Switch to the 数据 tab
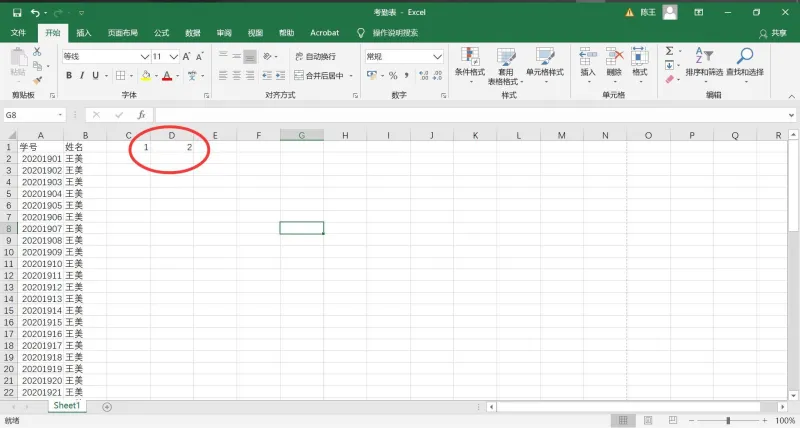This screenshot has width=800, height=428. click(193, 33)
